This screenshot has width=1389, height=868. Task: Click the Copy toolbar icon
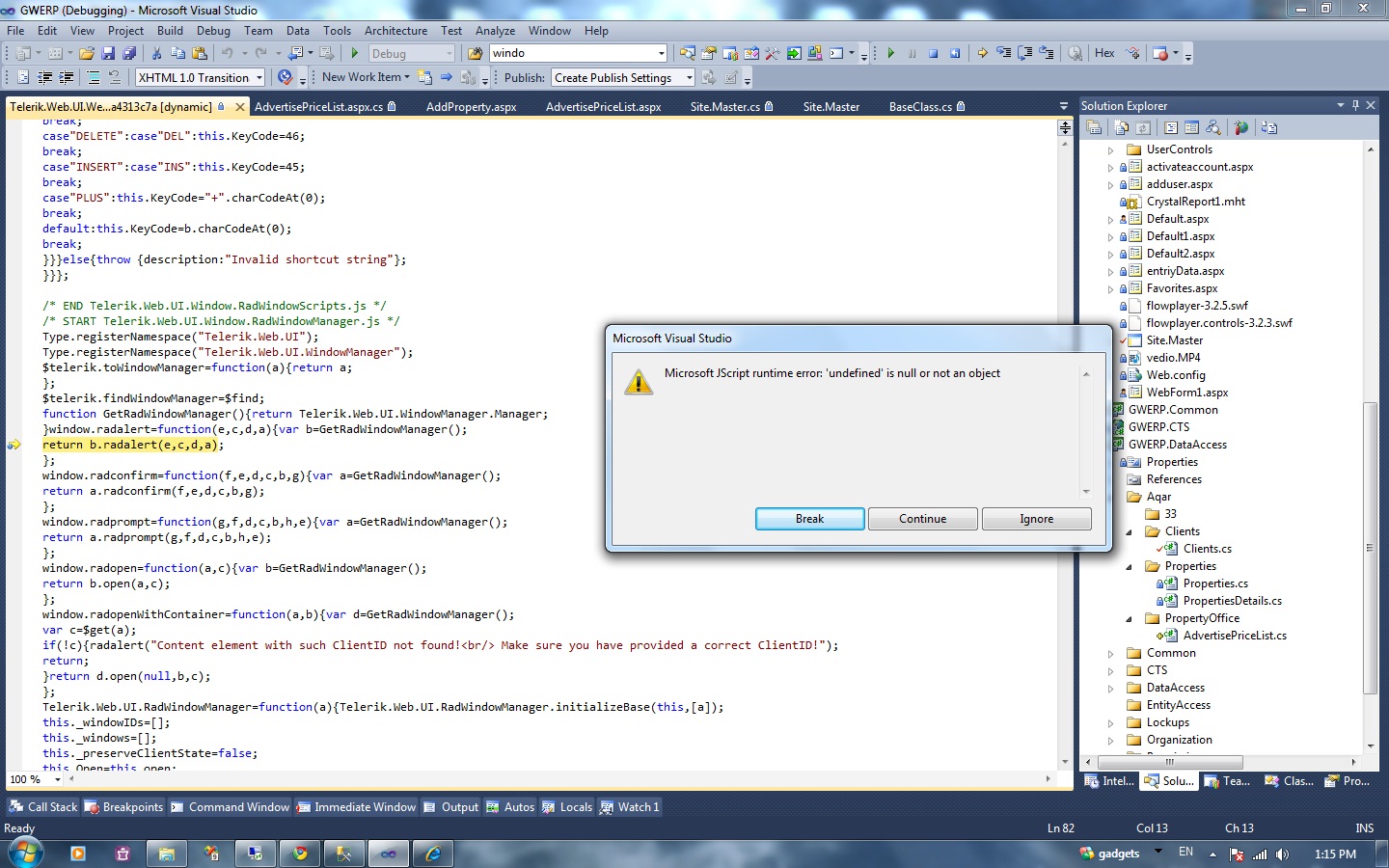point(177,54)
